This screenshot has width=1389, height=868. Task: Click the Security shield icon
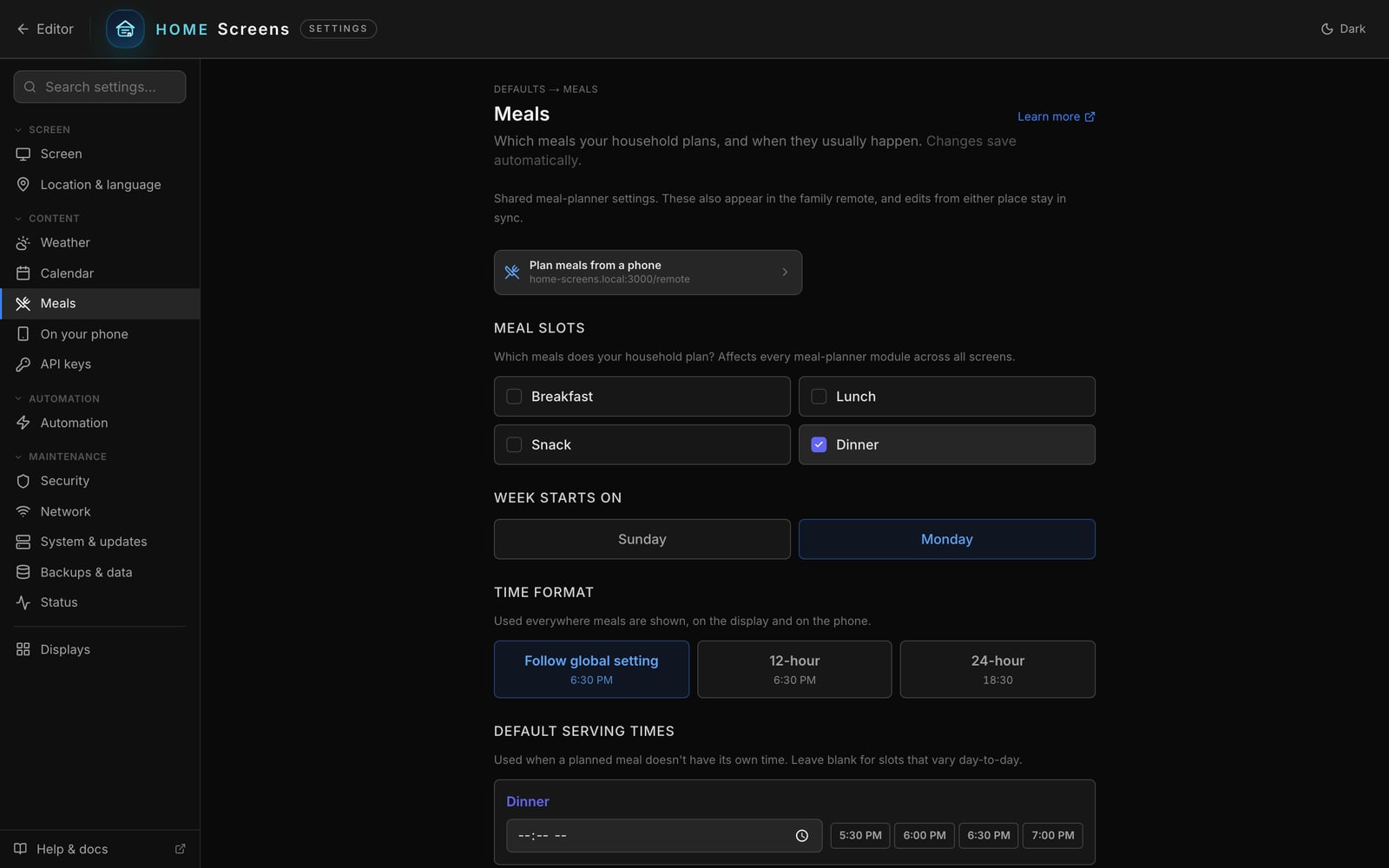(x=23, y=481)
